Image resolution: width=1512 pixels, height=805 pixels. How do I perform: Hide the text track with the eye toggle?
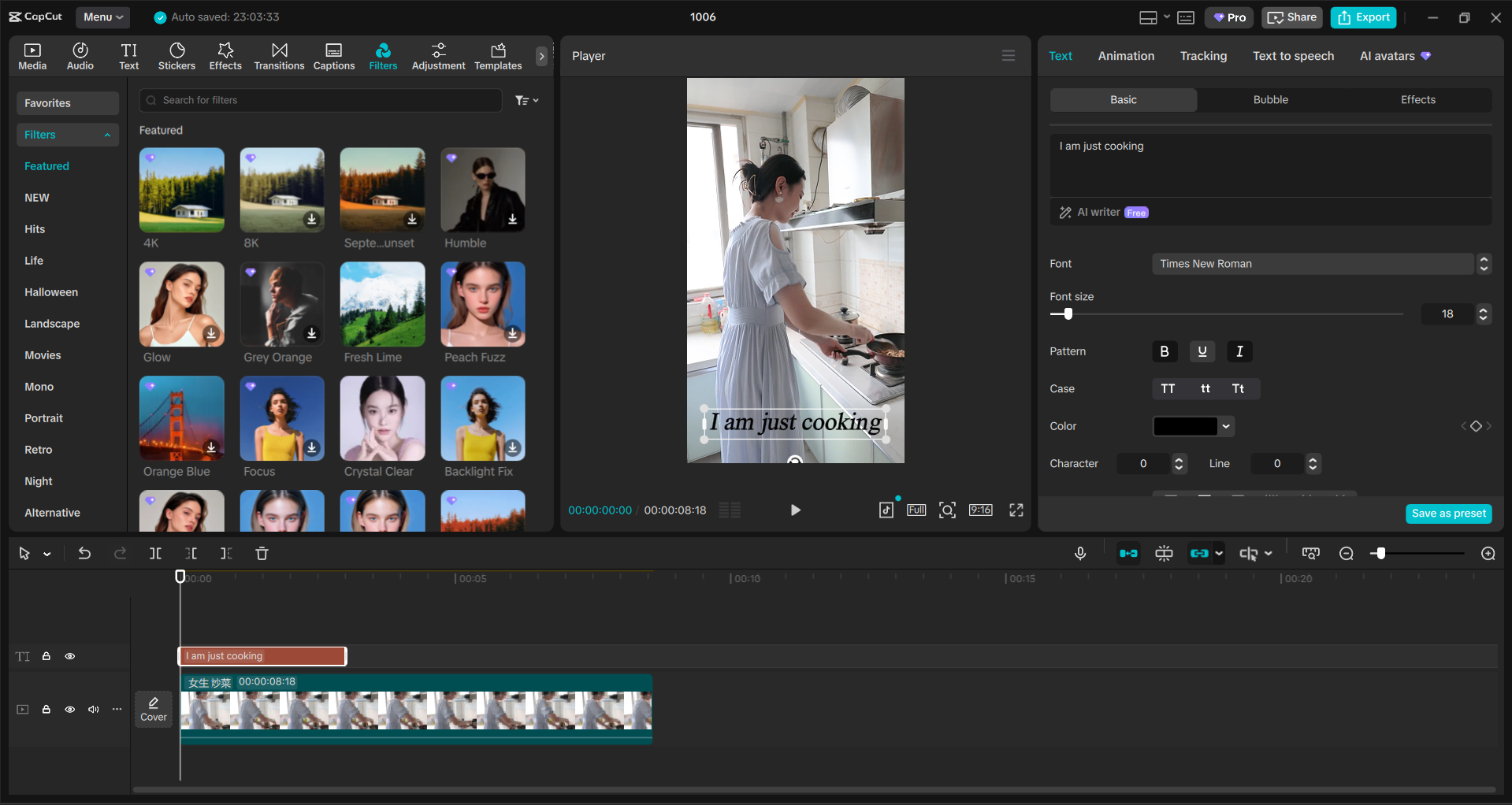(70, 656)
